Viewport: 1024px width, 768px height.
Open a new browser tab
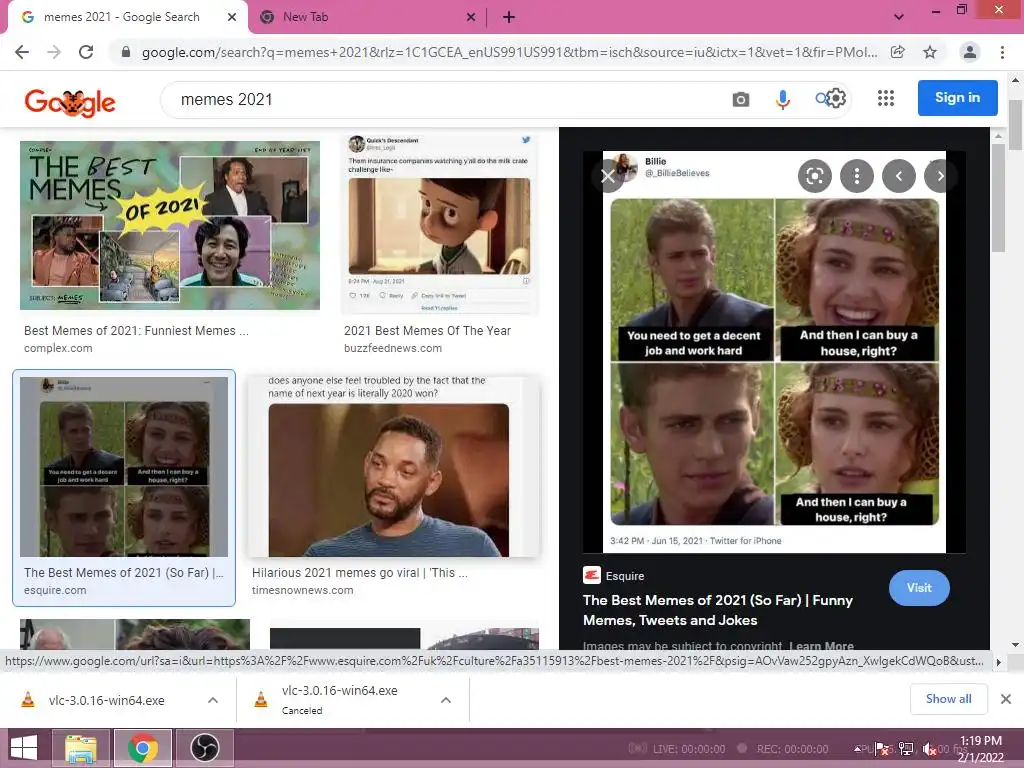click(x=509, y=18)
